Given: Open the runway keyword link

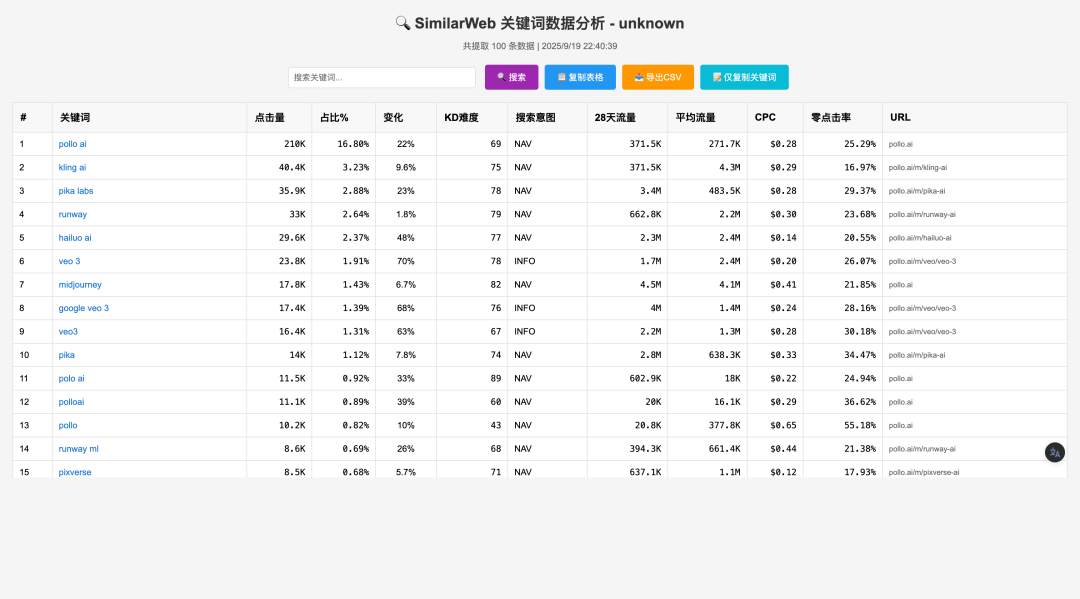Looking at the screenshot, I should point(72,214).
